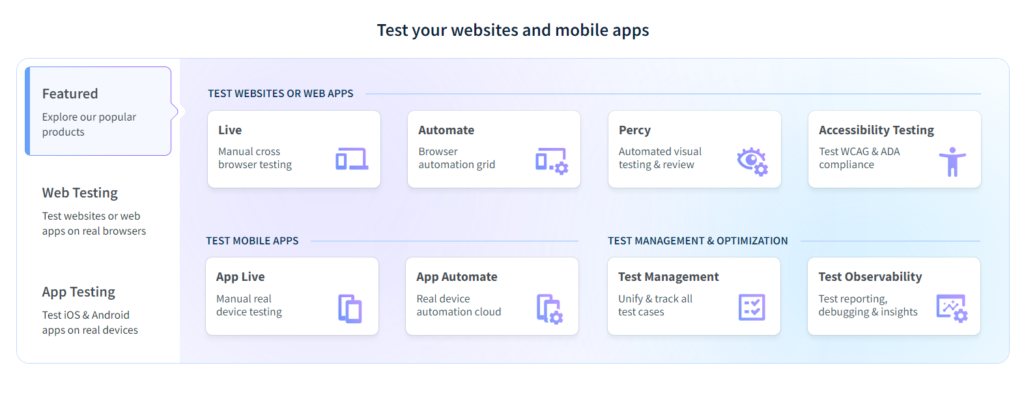1024x393 pixels.
Task: Switch to the Web Testing tab
Action: [x=99, y=211]
